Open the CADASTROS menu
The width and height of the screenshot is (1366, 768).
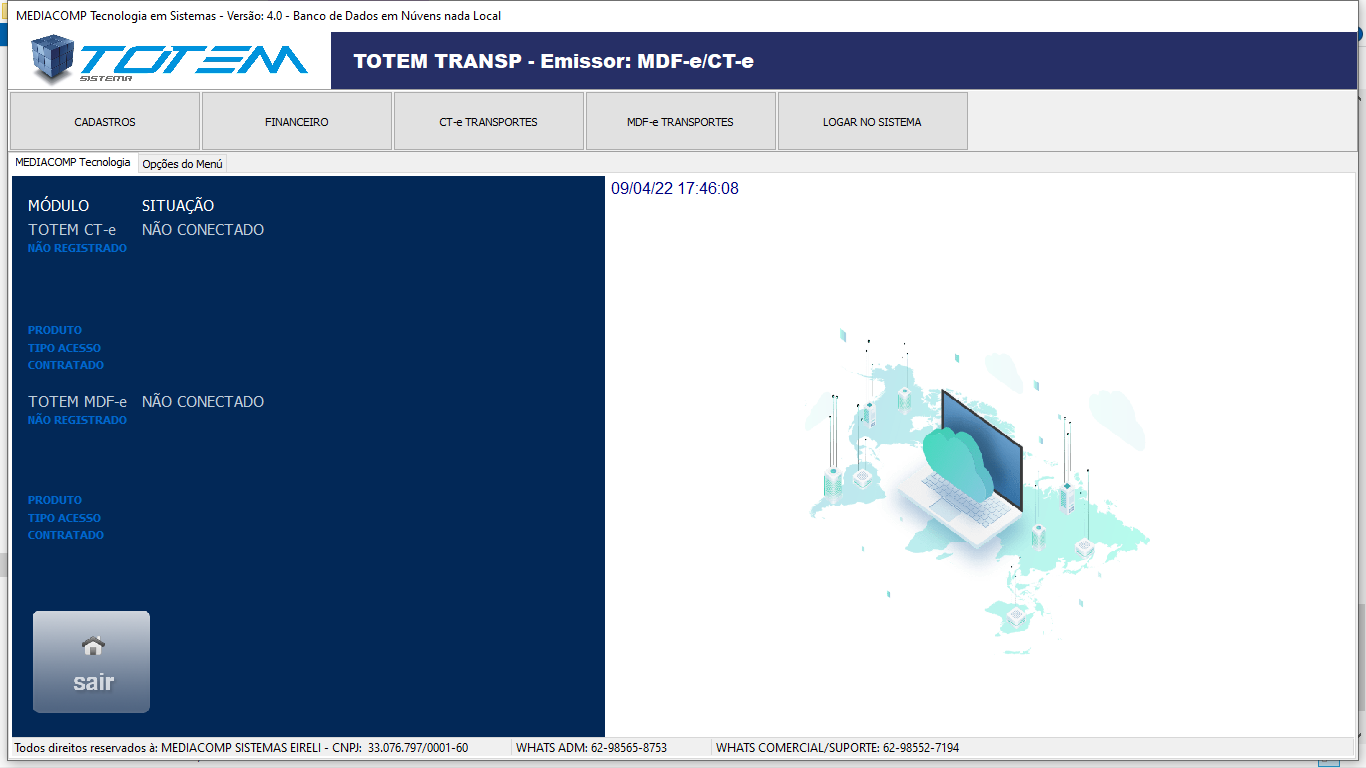(x=105, y=122)
